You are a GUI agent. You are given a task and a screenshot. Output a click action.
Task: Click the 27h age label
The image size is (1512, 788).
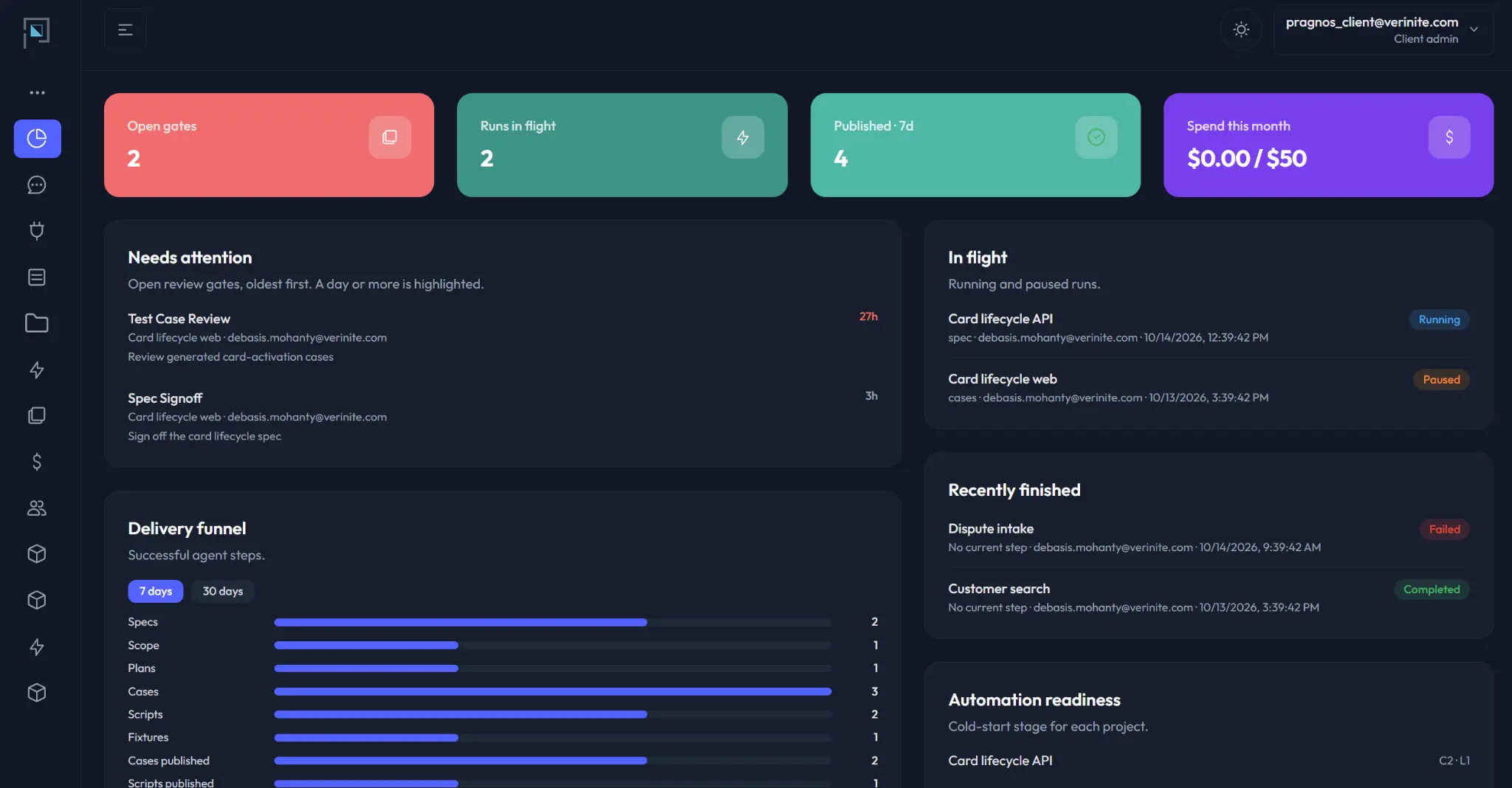(x=868, y=316)
